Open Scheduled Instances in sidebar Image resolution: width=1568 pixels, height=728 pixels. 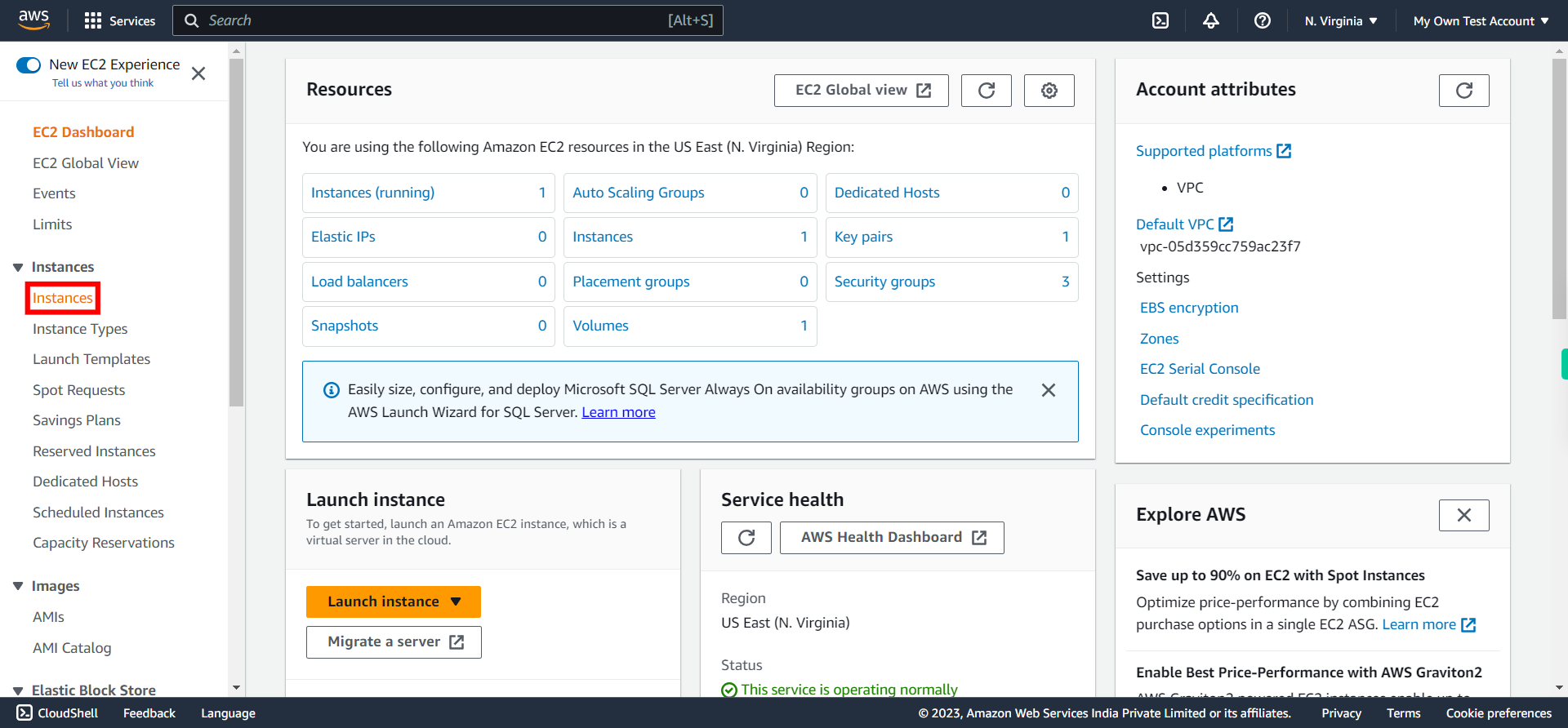tap(98, 513)
